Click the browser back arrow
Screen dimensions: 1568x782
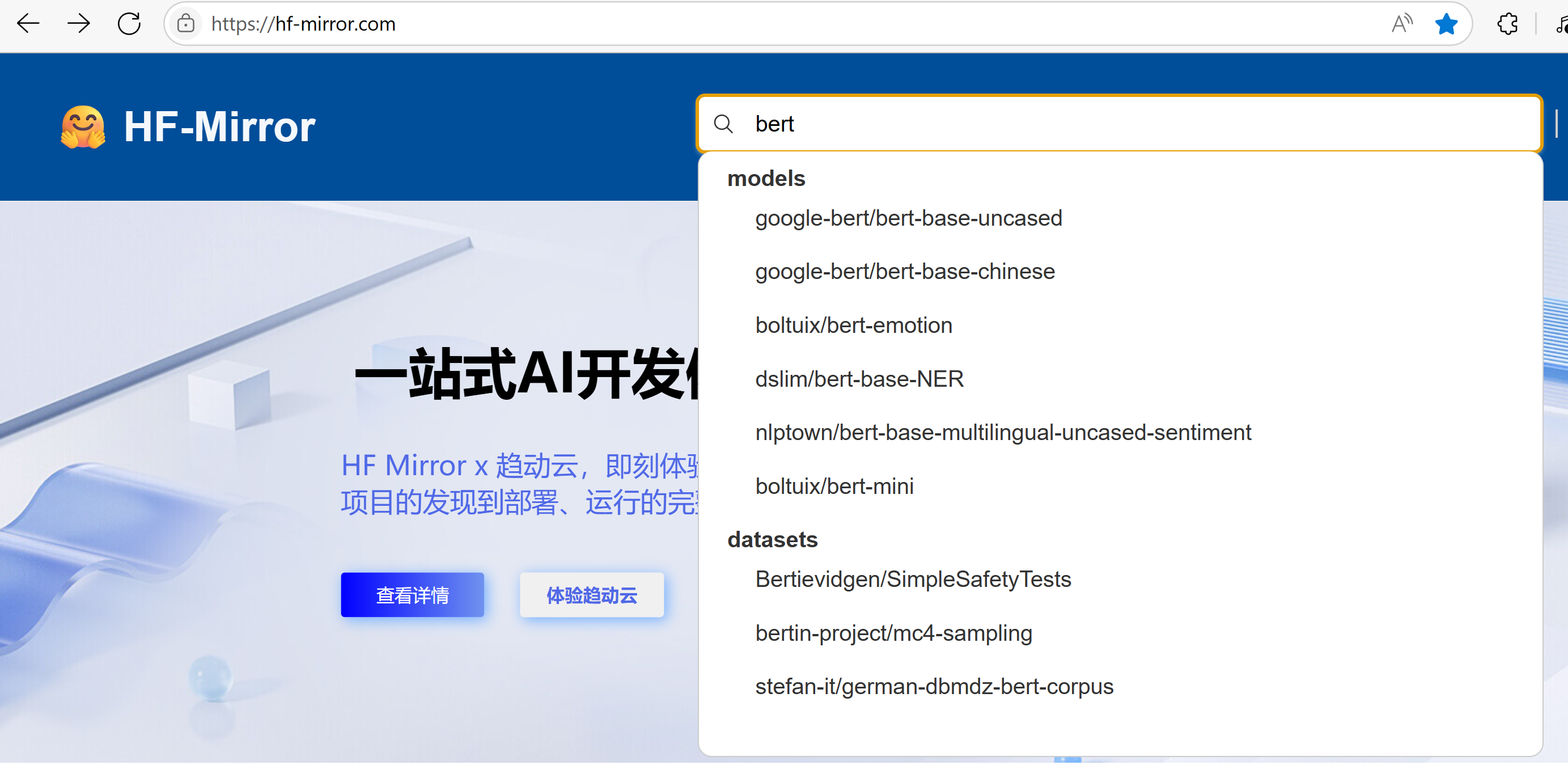click(28, 24)
